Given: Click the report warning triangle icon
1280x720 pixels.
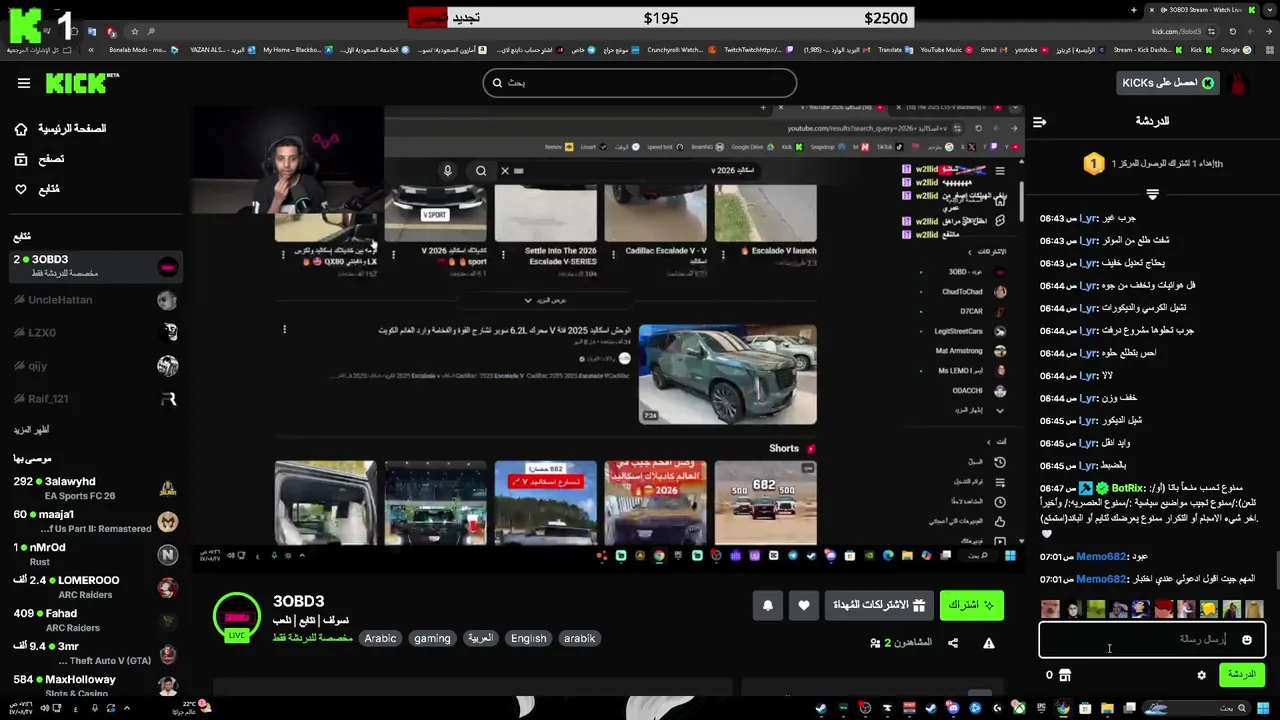Looking at the screenshot, I should pos(988,643).
